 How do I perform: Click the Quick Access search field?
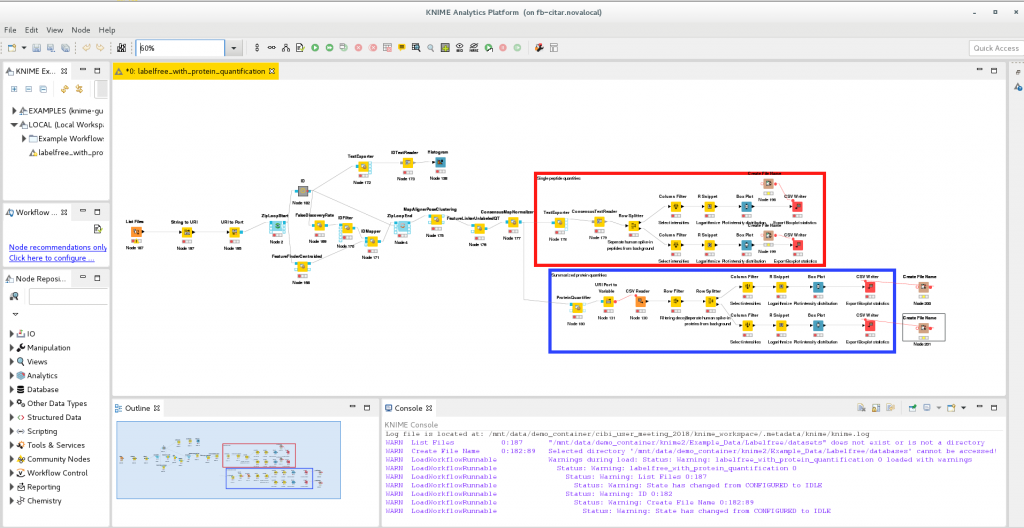coord(995,48)
